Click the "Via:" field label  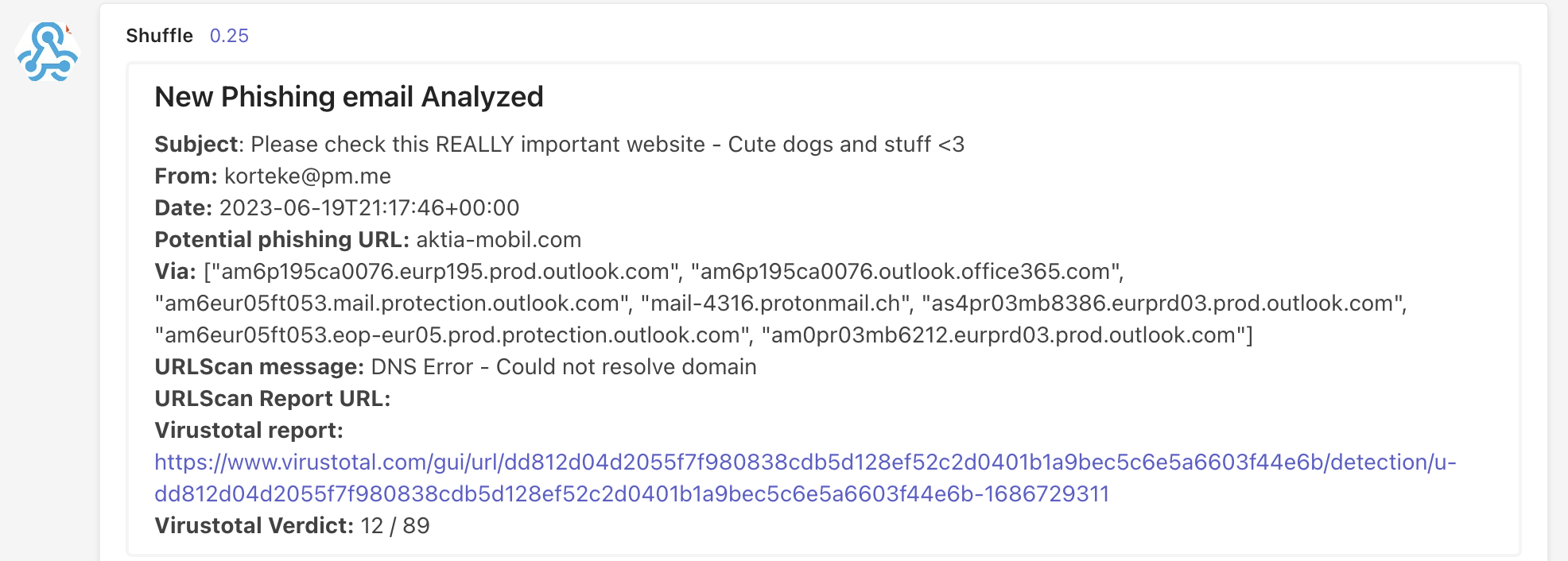click(175, 272)
